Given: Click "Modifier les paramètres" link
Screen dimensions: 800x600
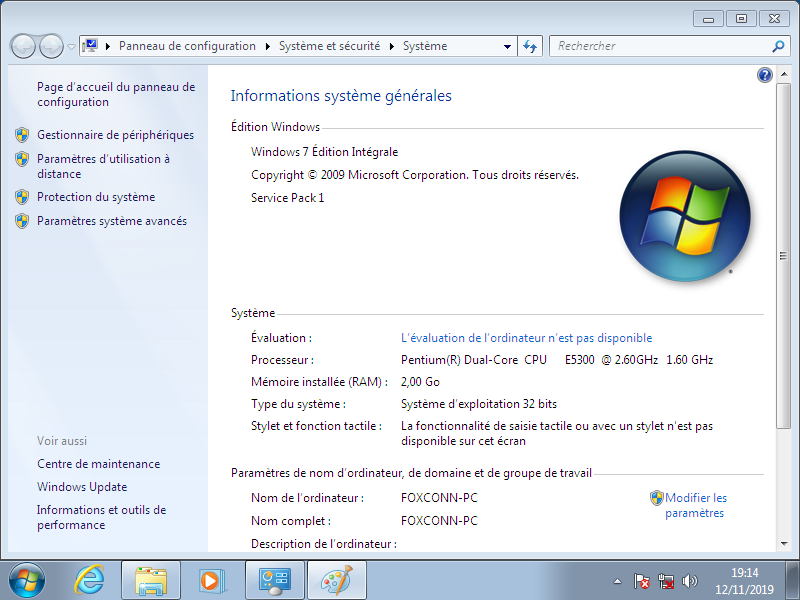Looking at the screenshot, I should tap(695, 505).
